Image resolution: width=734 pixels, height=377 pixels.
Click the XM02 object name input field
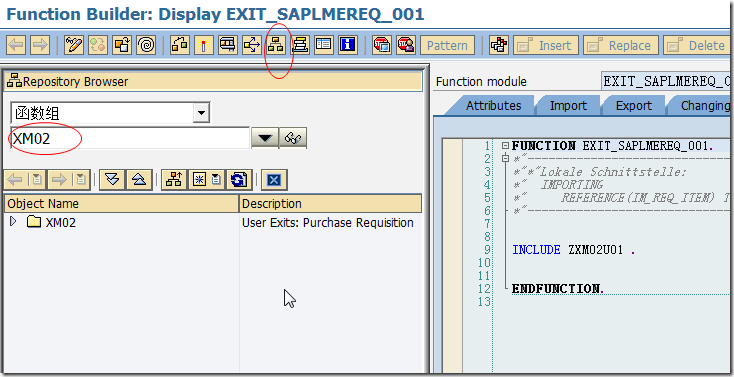tap(130, 139)
